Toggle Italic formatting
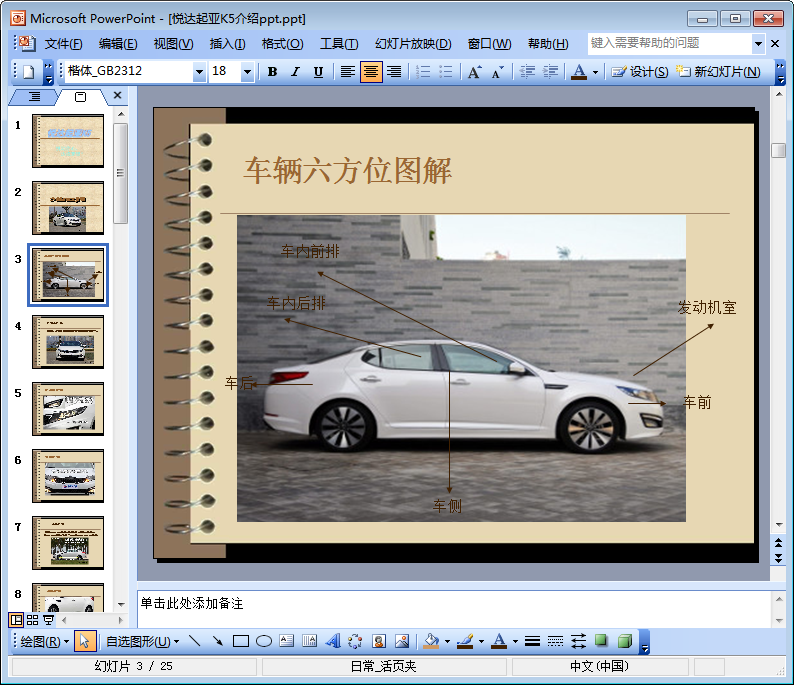Image resolution: width=794 pixels, height=685 pixels. (x=295, y=72)
